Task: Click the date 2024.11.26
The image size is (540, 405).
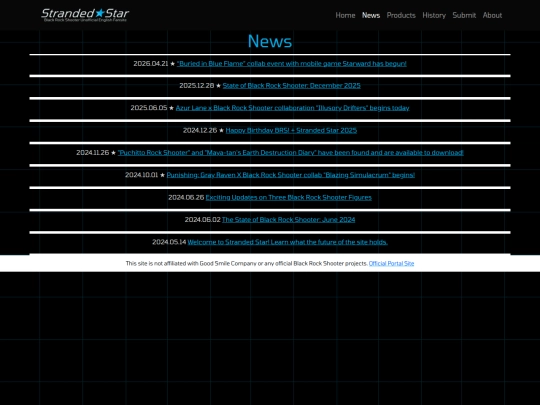Action: [x=93, y=153]
